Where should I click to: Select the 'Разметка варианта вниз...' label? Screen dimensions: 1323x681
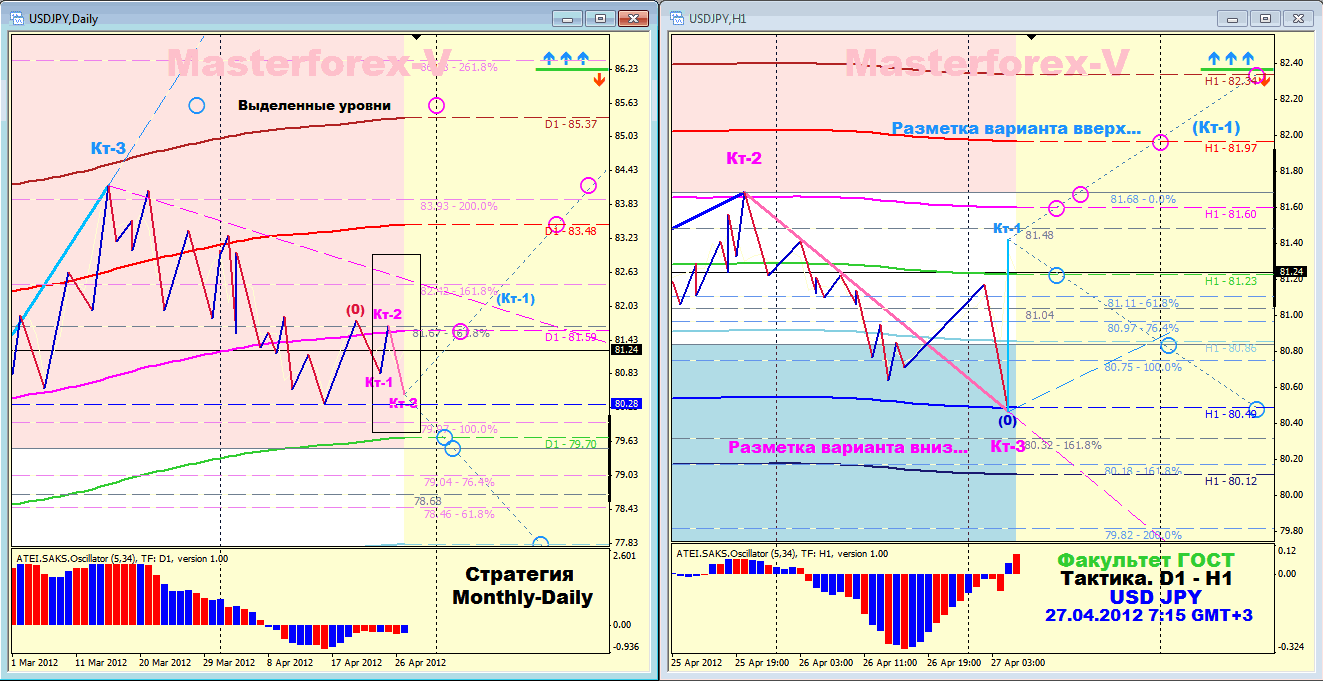tap(848, 448)
